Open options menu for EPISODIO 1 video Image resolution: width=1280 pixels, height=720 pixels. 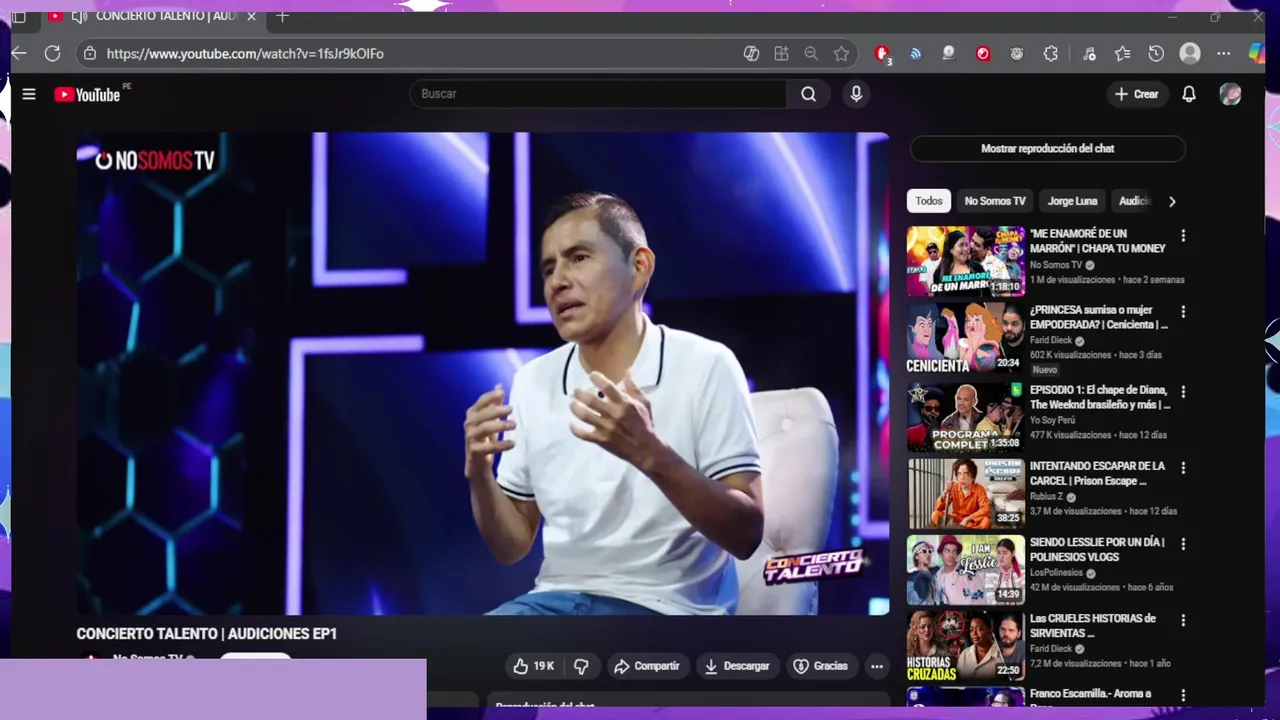point(1183,392)
